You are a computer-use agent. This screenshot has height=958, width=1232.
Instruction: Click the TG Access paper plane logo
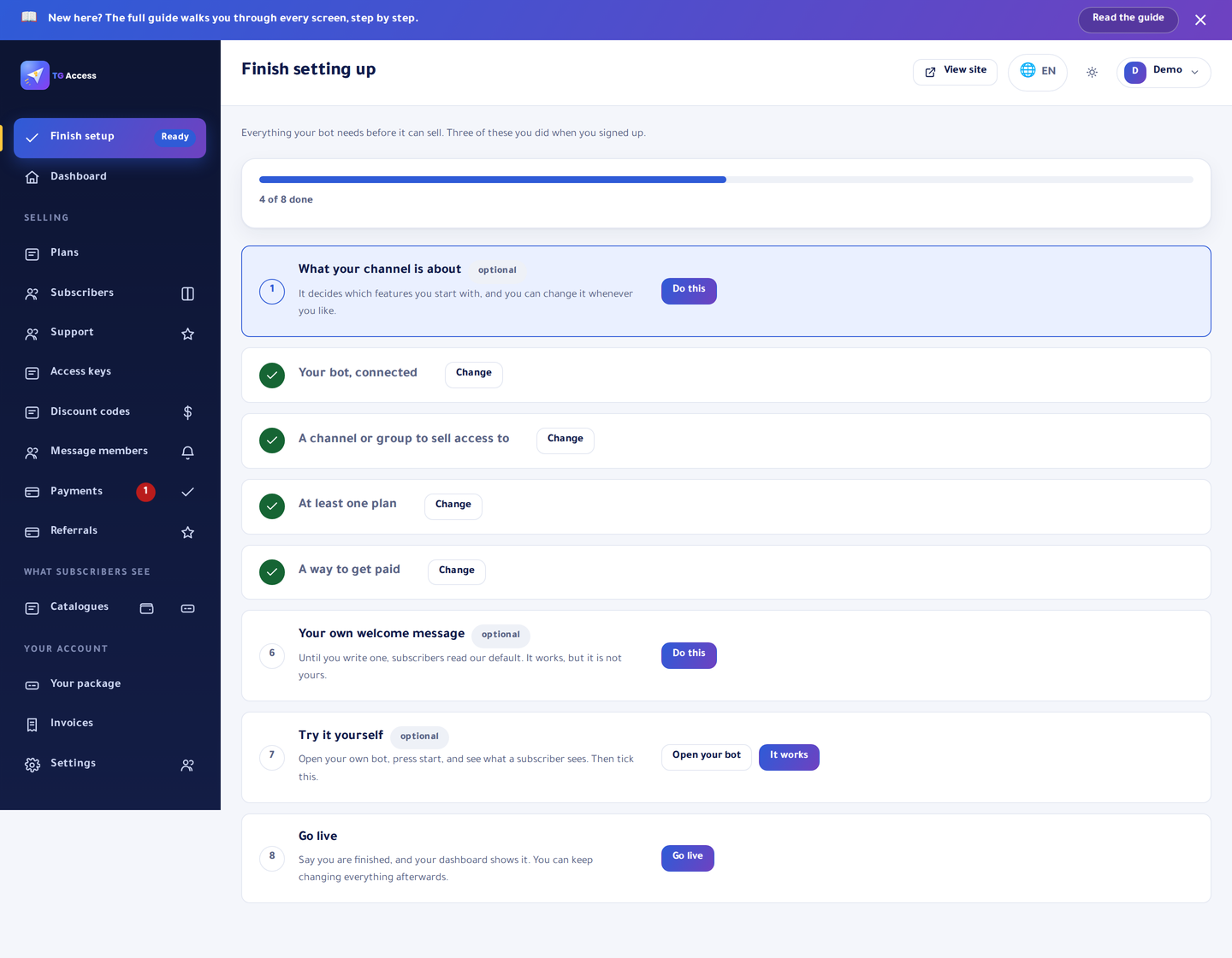[35, 75]
